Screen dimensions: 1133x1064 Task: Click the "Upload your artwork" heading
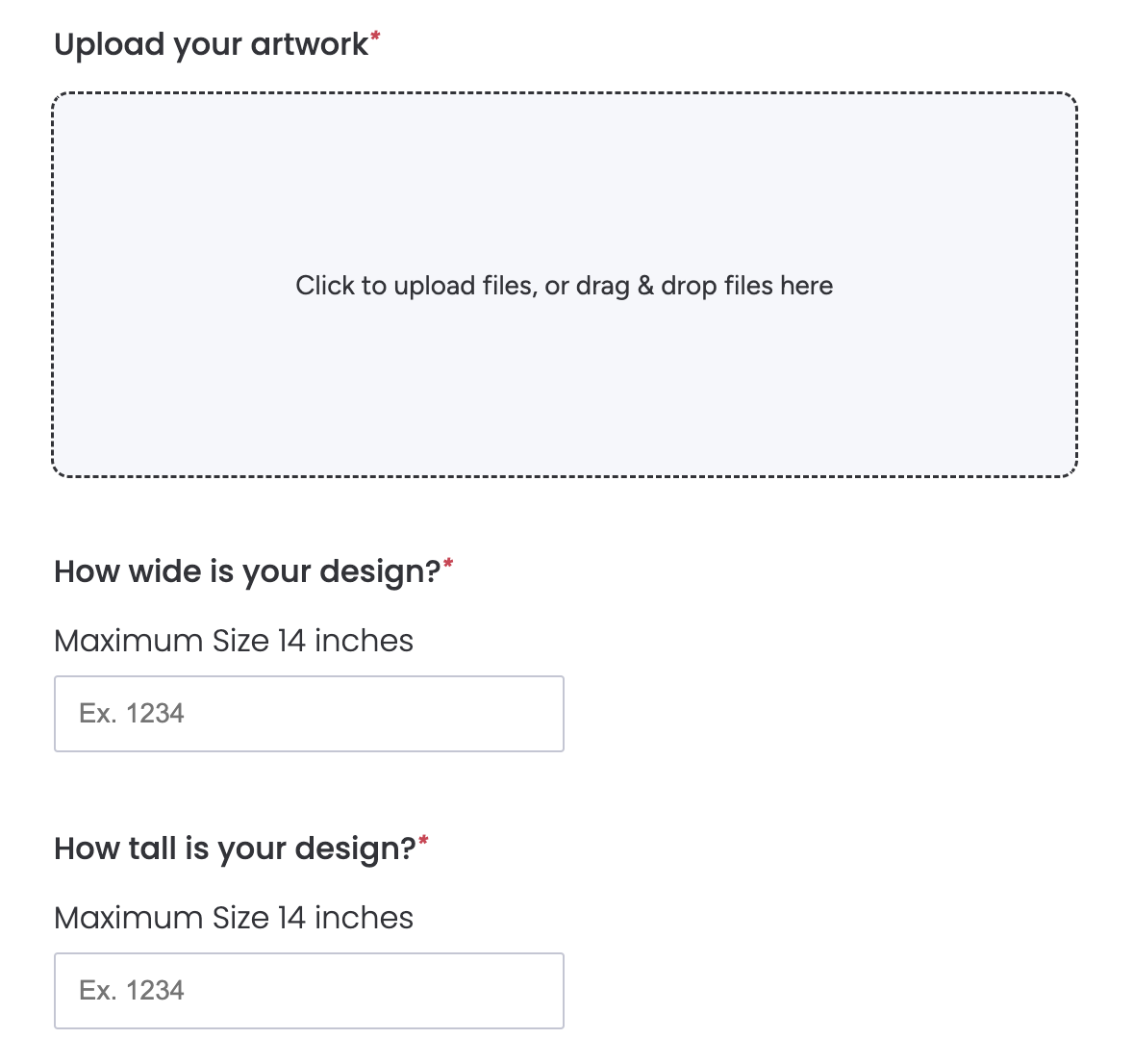tap(211, 44)
